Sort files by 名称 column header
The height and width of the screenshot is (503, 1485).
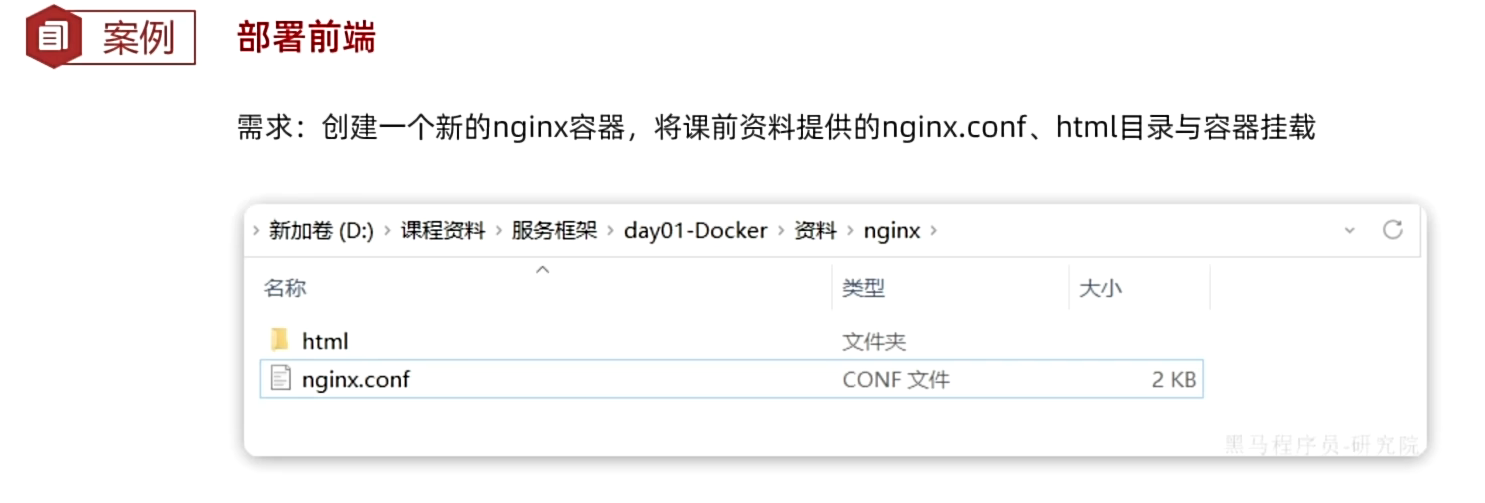click(285, 288)
